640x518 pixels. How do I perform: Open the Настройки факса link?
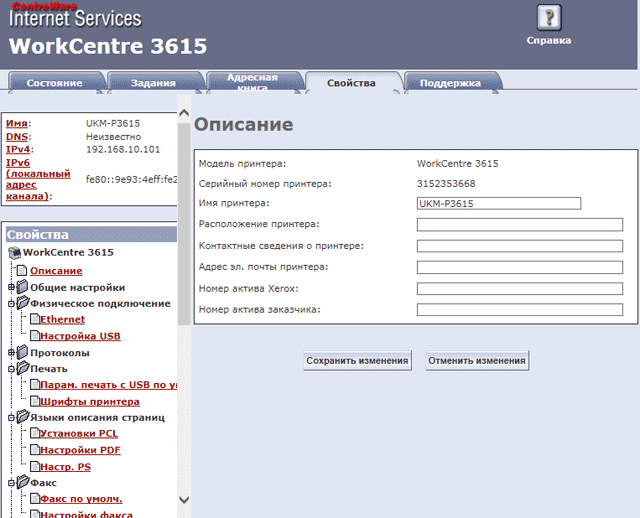click(x=87, y=514)
